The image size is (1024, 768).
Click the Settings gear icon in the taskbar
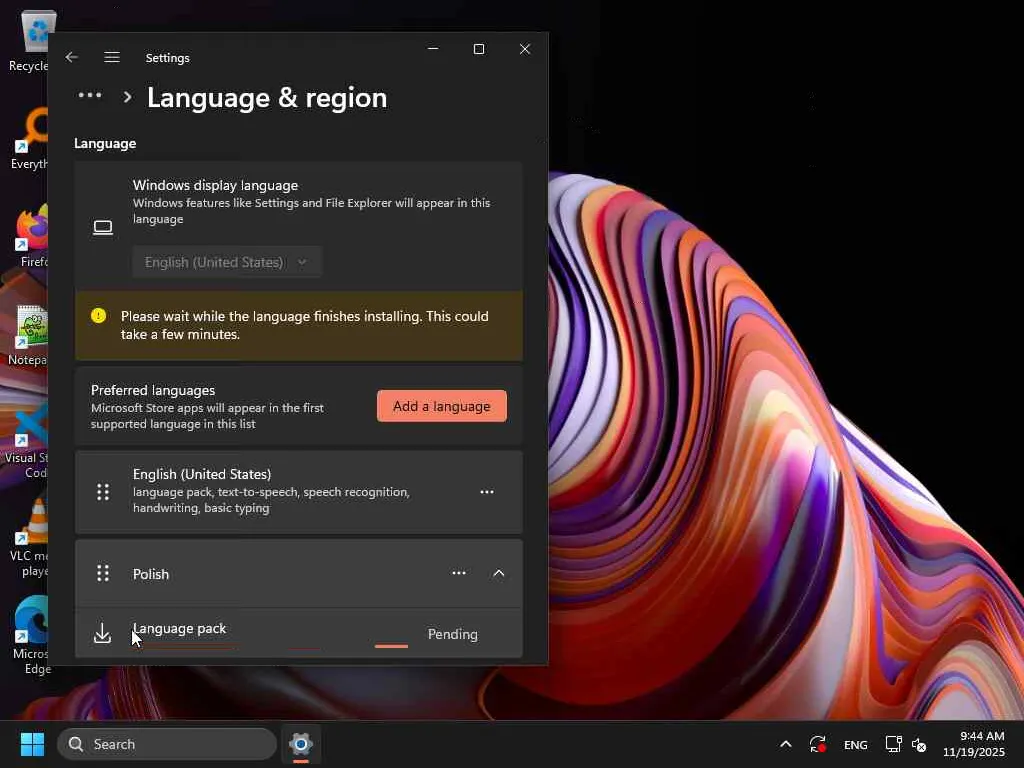click(x=301, y=744)
